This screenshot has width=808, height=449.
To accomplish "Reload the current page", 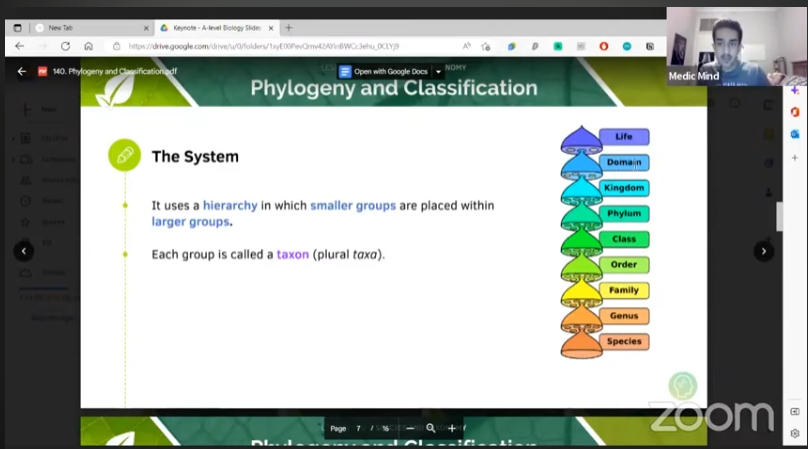I will (65, 46).
